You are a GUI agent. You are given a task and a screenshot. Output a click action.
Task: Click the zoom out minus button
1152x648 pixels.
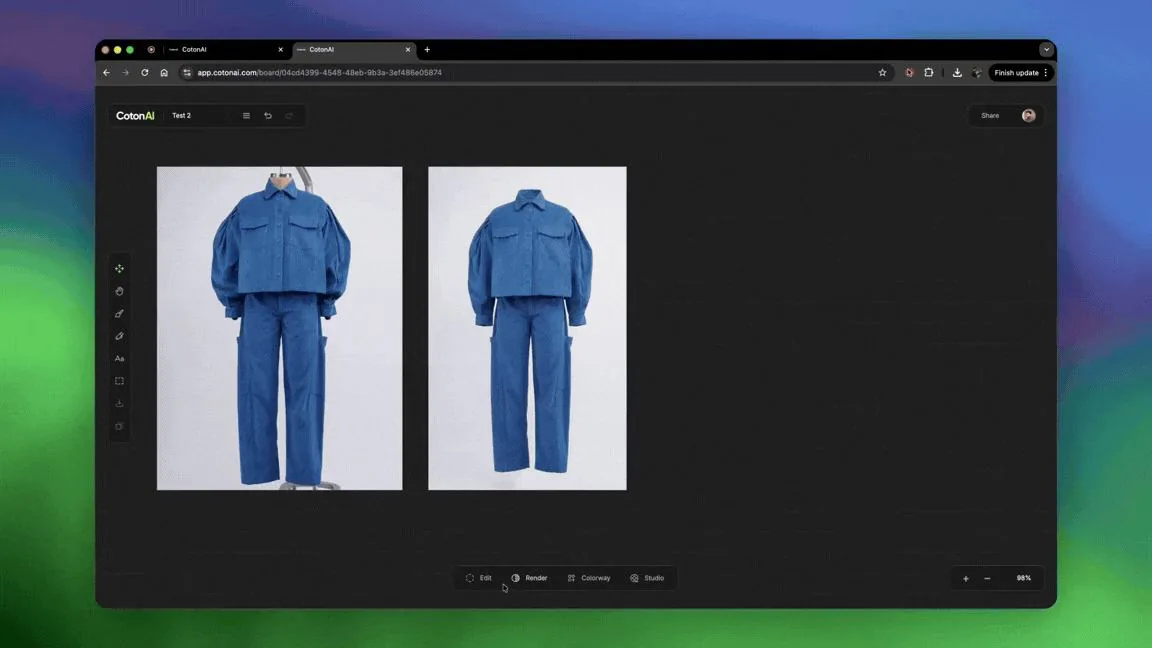(987, 578)
